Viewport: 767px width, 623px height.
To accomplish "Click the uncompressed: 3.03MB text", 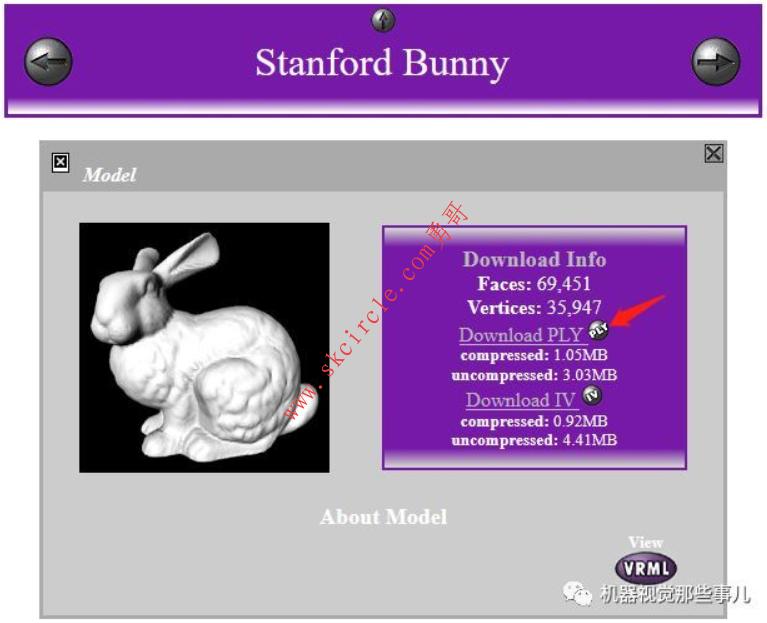I will pos(534,376).
